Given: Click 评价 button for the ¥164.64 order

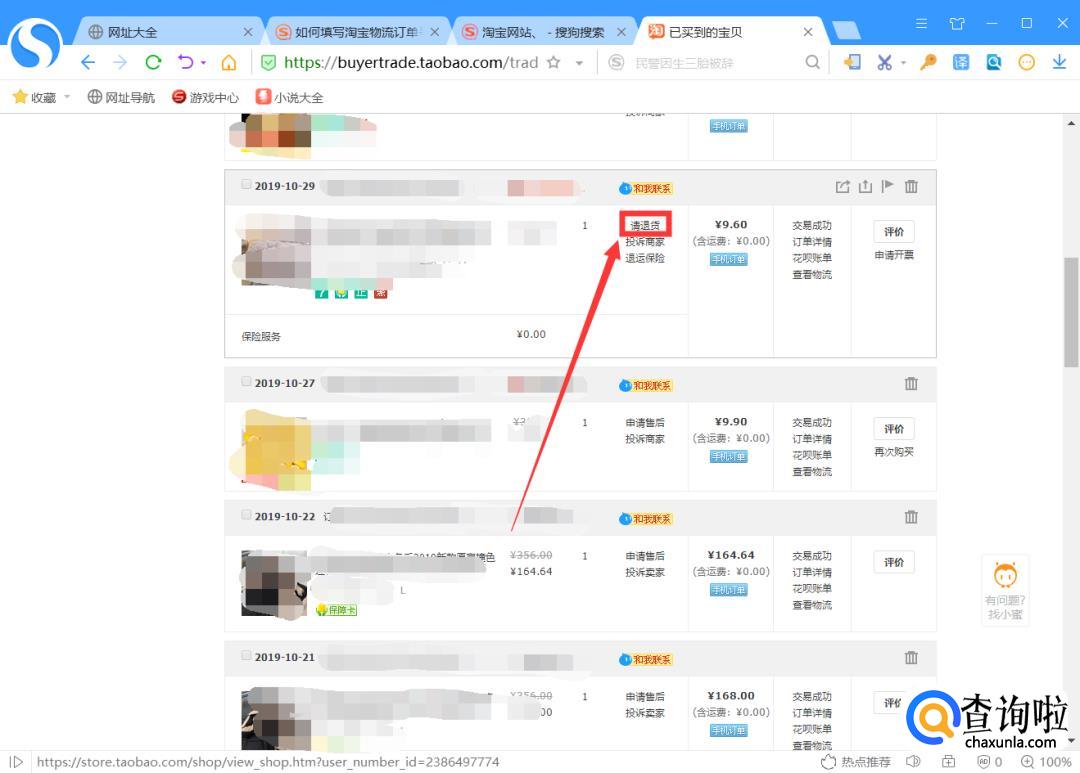Looking at the screenshot, I should pyautogui.click(x=894, y=562).
